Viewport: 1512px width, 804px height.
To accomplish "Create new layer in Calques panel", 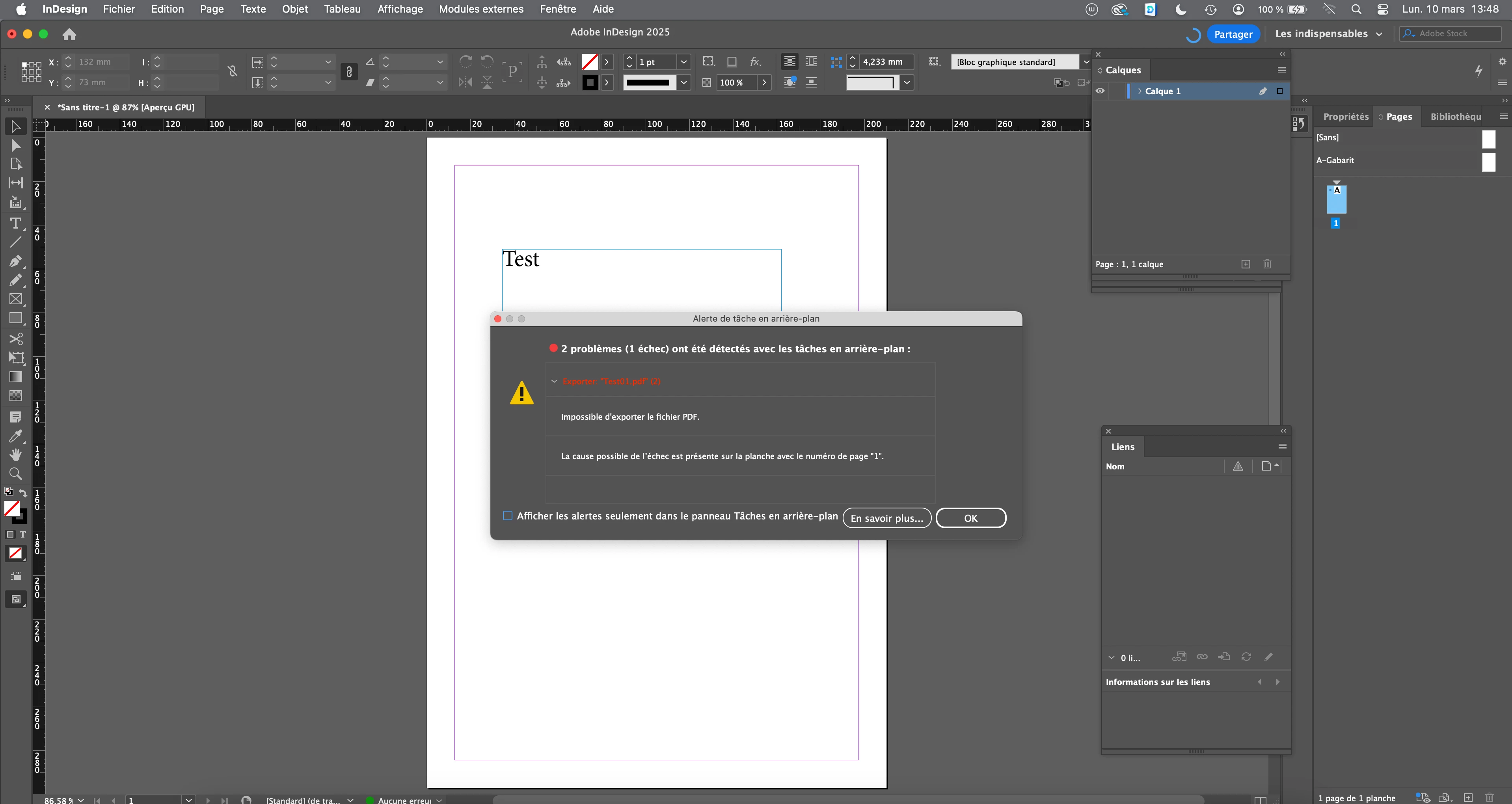I will point(1246,264).
